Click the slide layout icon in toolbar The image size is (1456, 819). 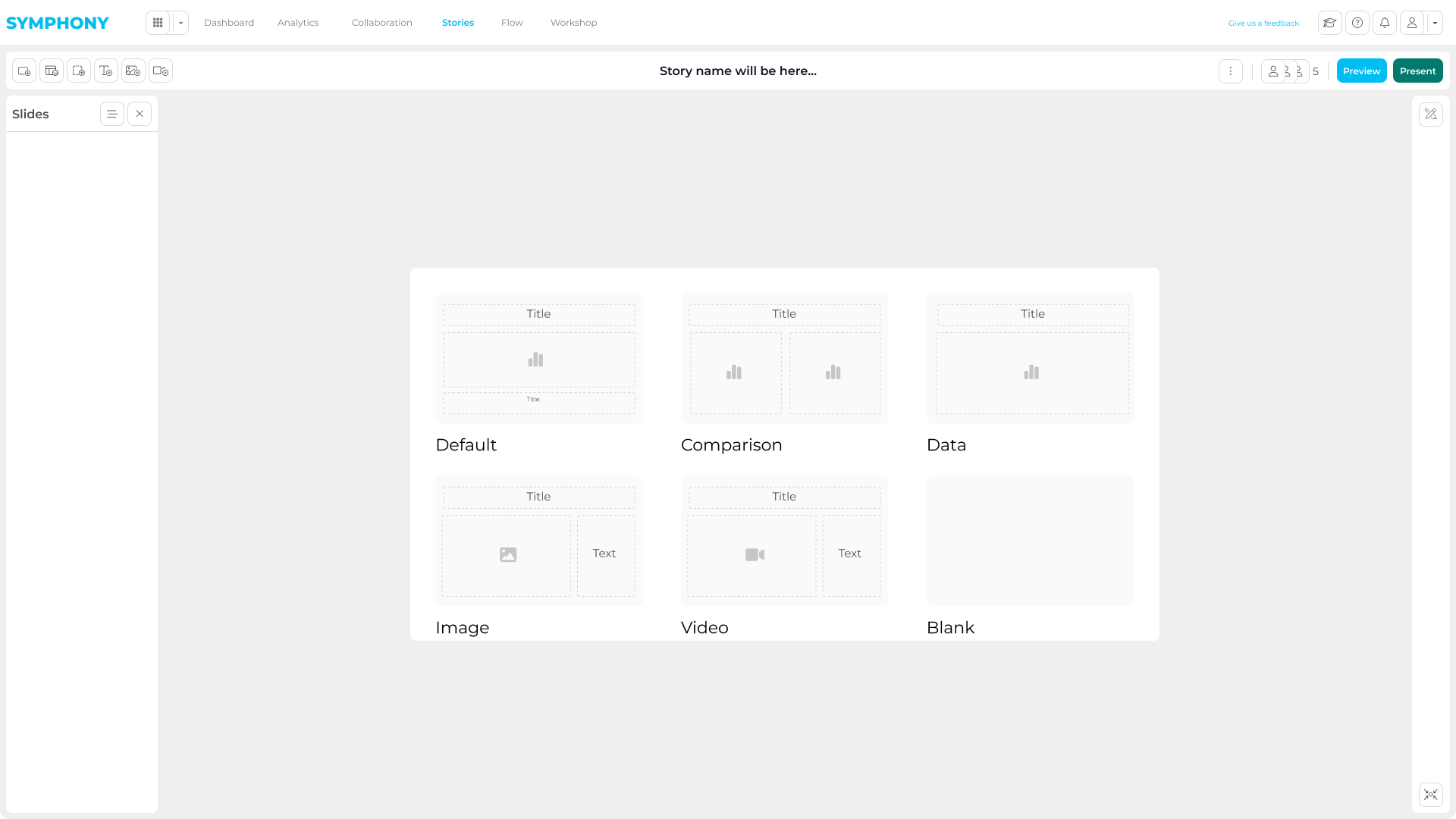(x=52, y=71)
